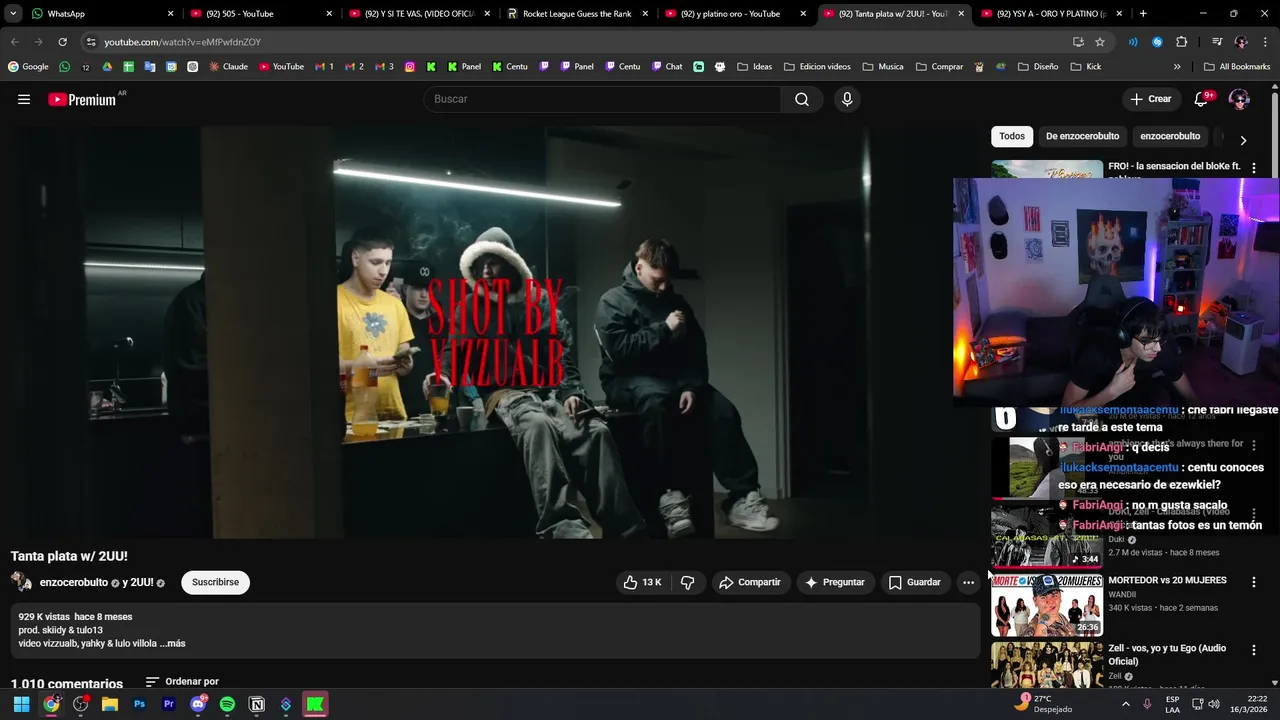Open the Musica bookmarks folder
The width and height of the screenshot is (1280, 720).
(x=883, y=67)
